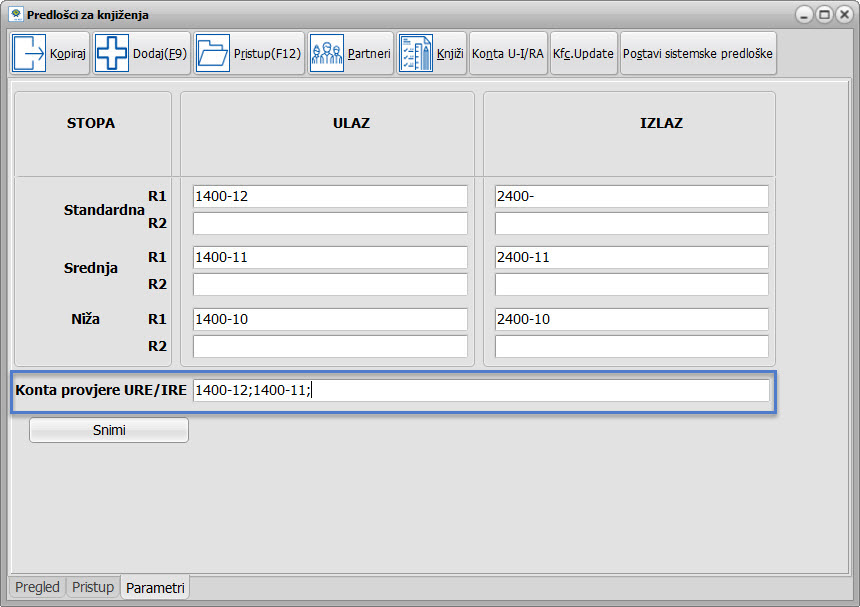Click the Niža rate label
Image resolution: width=860 pixels, height=607 pixels.
pyautogui.click(x=86, y=319)
